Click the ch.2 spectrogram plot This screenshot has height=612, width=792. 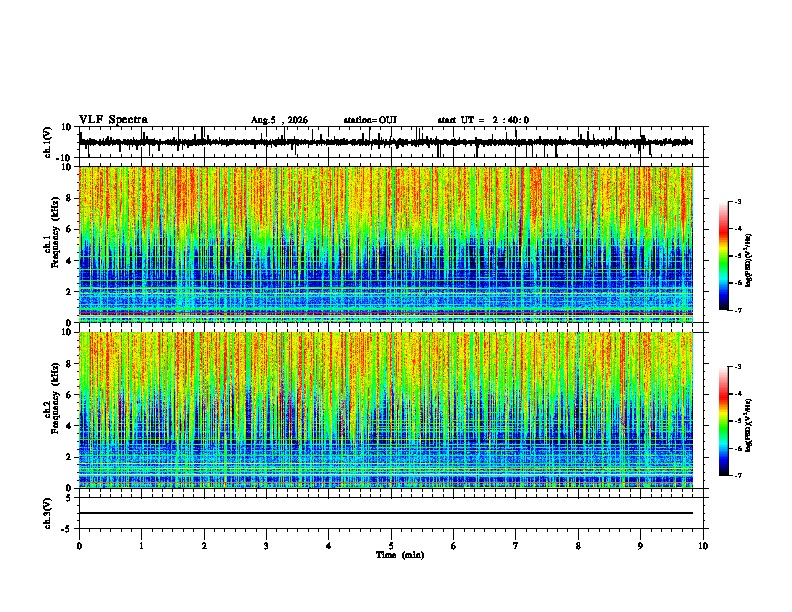(386, 410)
